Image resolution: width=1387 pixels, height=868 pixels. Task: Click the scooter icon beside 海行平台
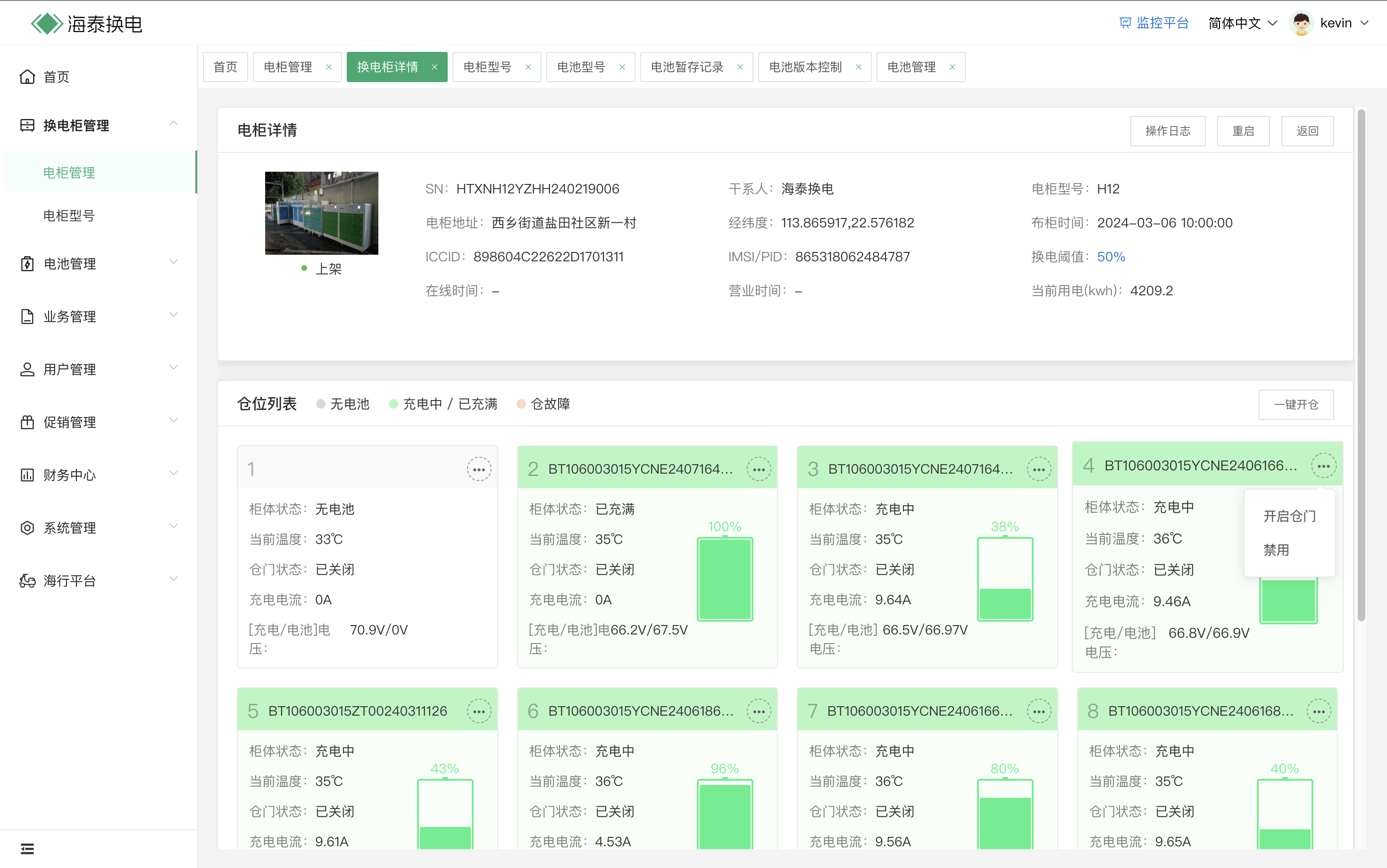[27, 580]
